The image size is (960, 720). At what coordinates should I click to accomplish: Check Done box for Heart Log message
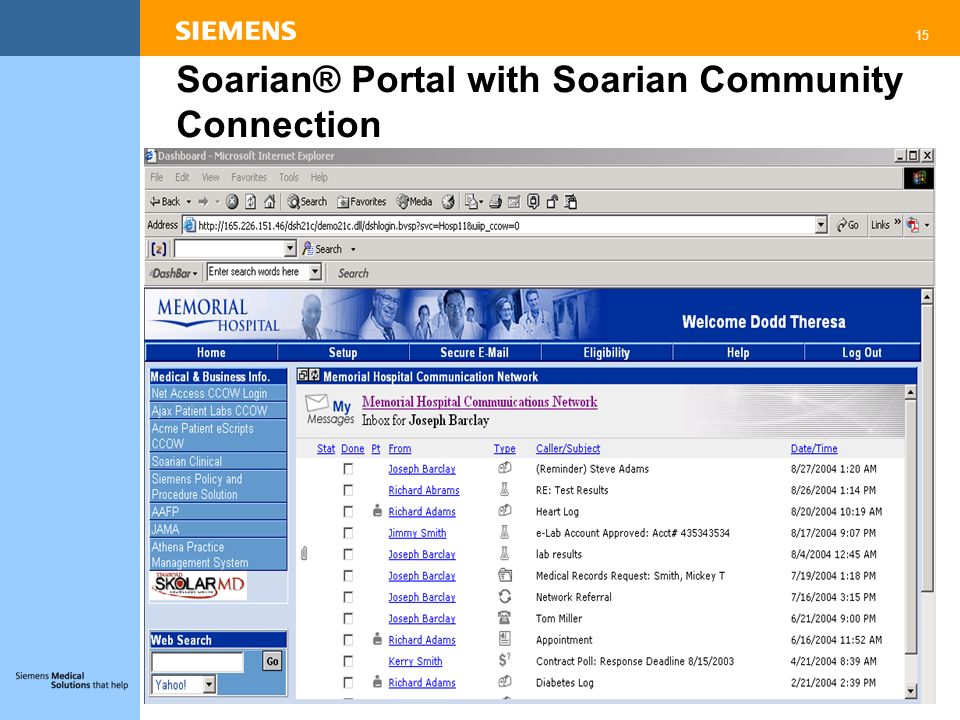(348, 511)
